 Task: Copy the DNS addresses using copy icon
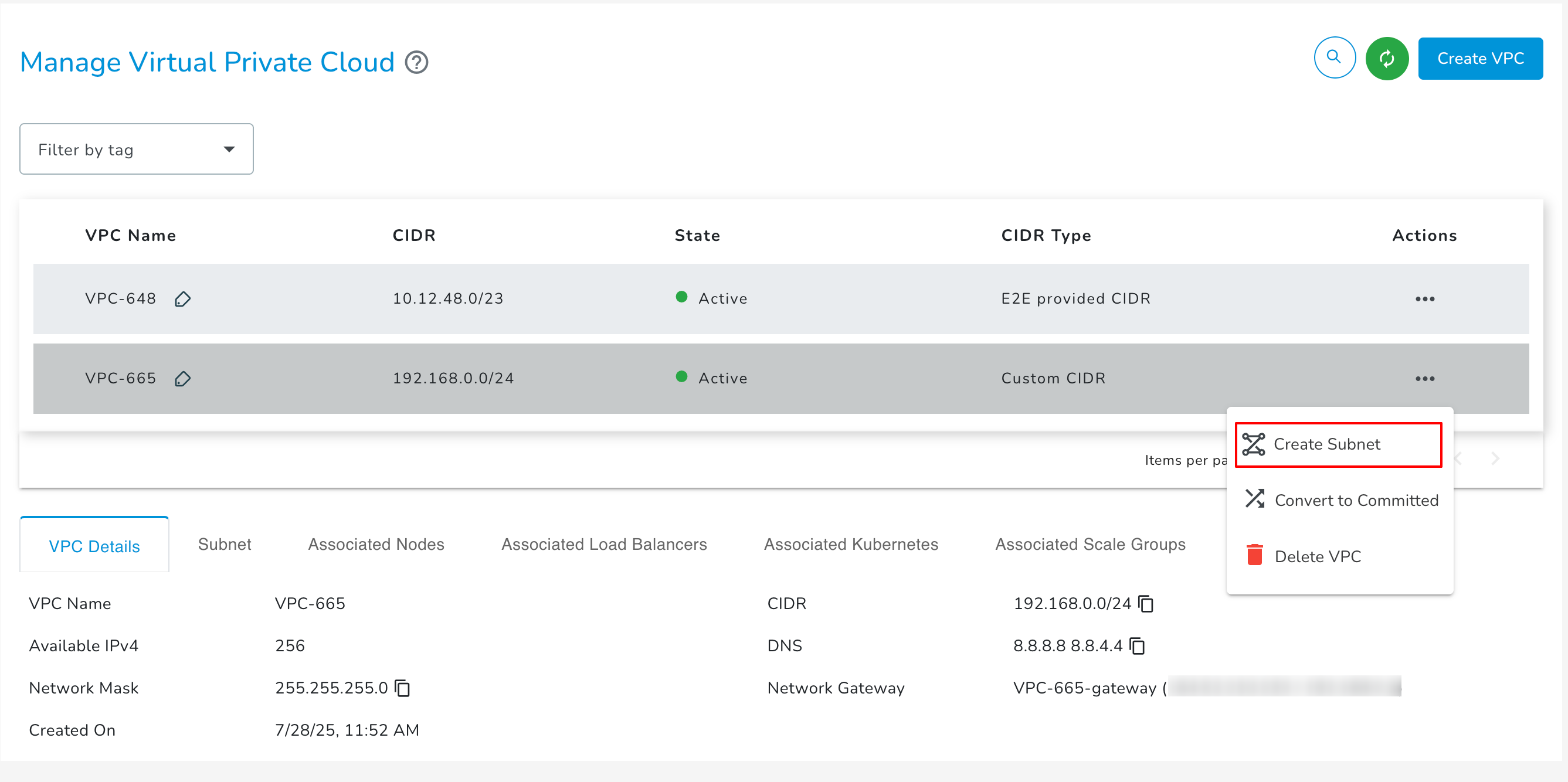[x=1137, y=645]
